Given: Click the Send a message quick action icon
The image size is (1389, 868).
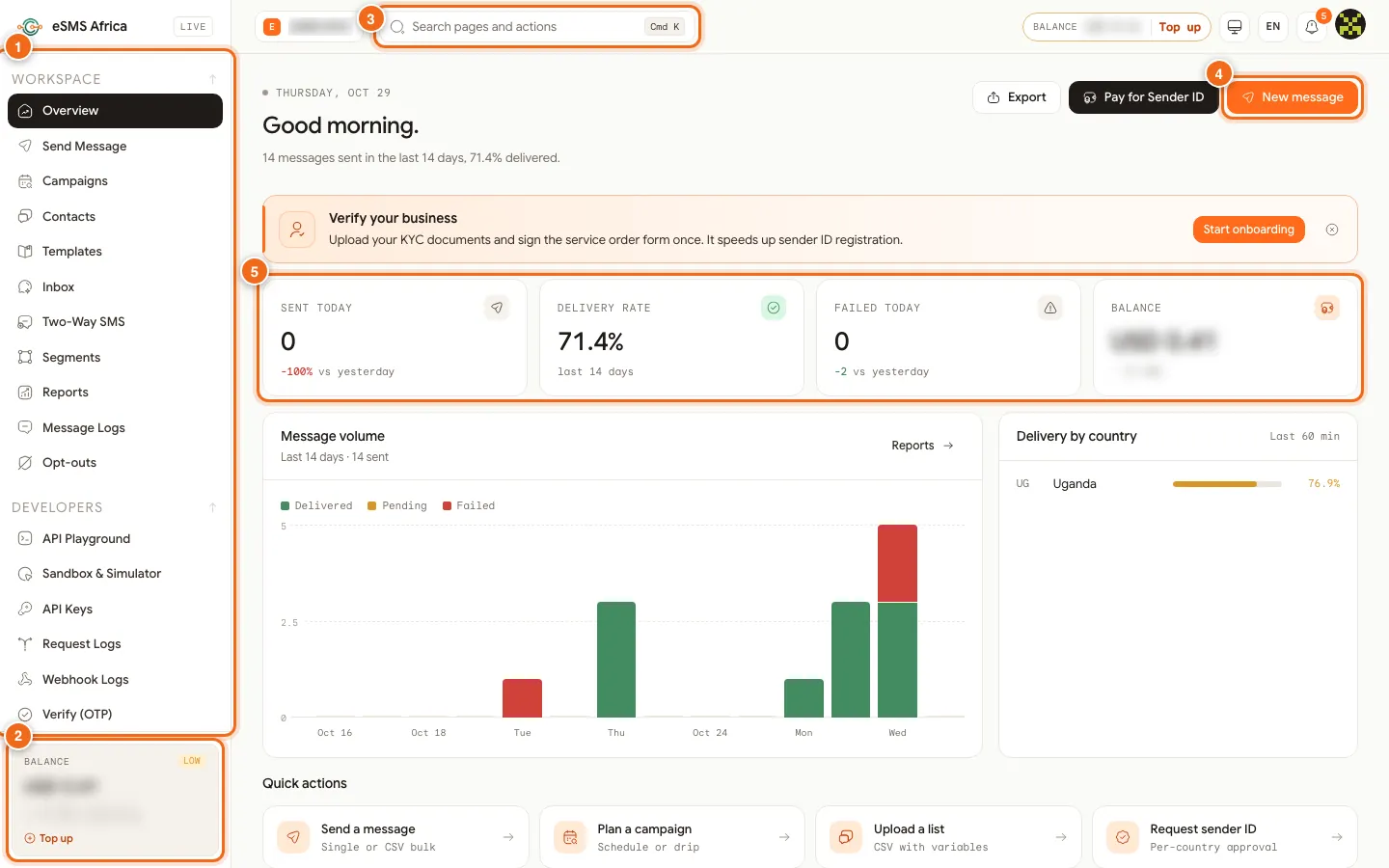Looking at the screenshot, I should (293, 837).
